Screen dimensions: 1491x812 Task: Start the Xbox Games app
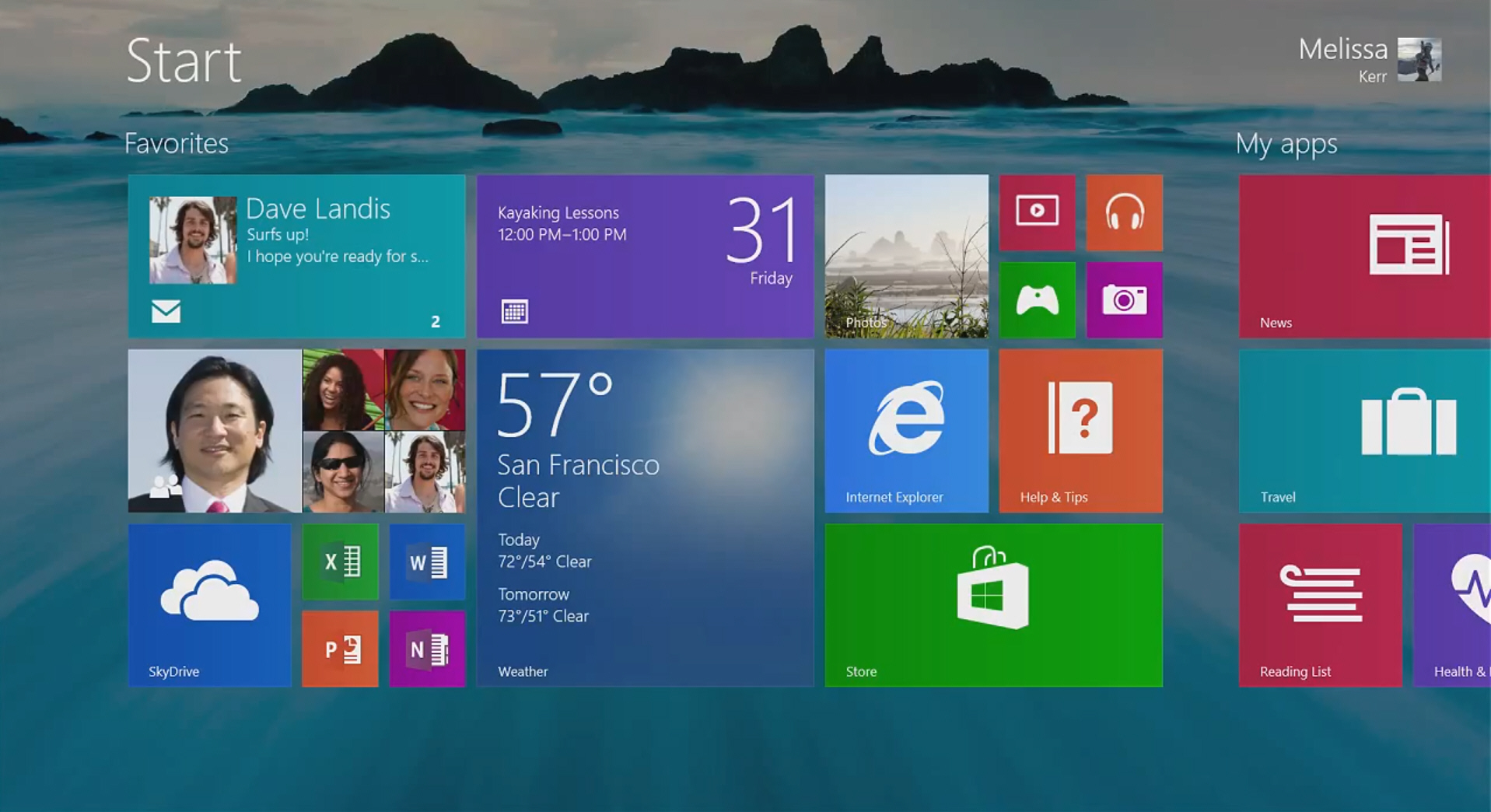point(1038,299)
